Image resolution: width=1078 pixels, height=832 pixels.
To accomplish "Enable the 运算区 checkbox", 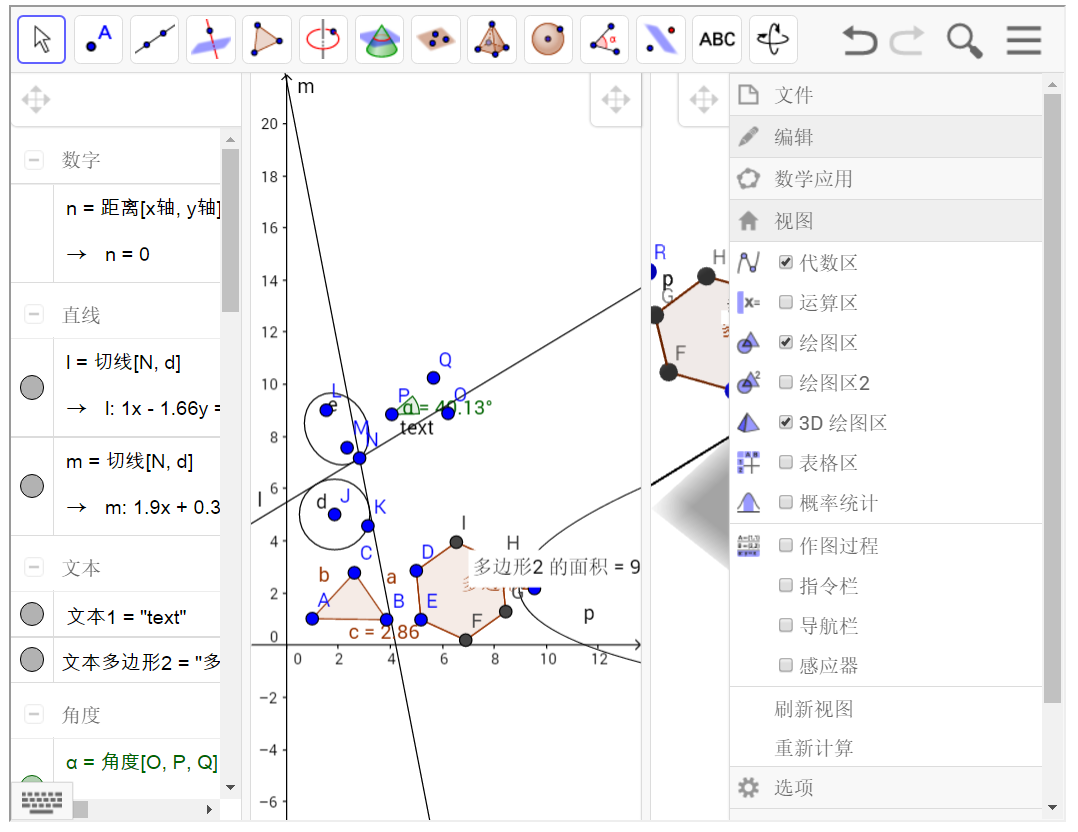I will [x=786, y=302].
